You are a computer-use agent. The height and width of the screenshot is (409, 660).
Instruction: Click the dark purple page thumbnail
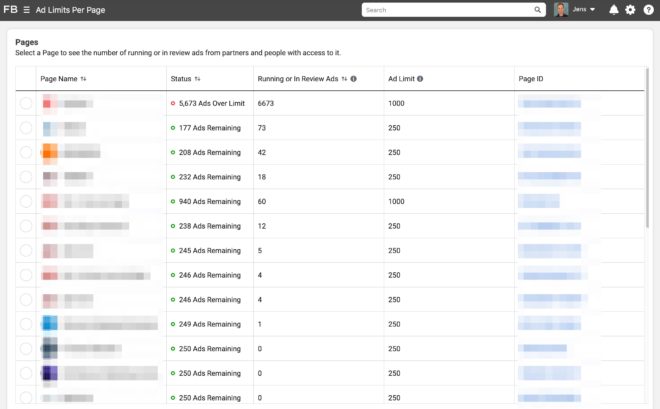pyautogui.click(x=50, y=373)
